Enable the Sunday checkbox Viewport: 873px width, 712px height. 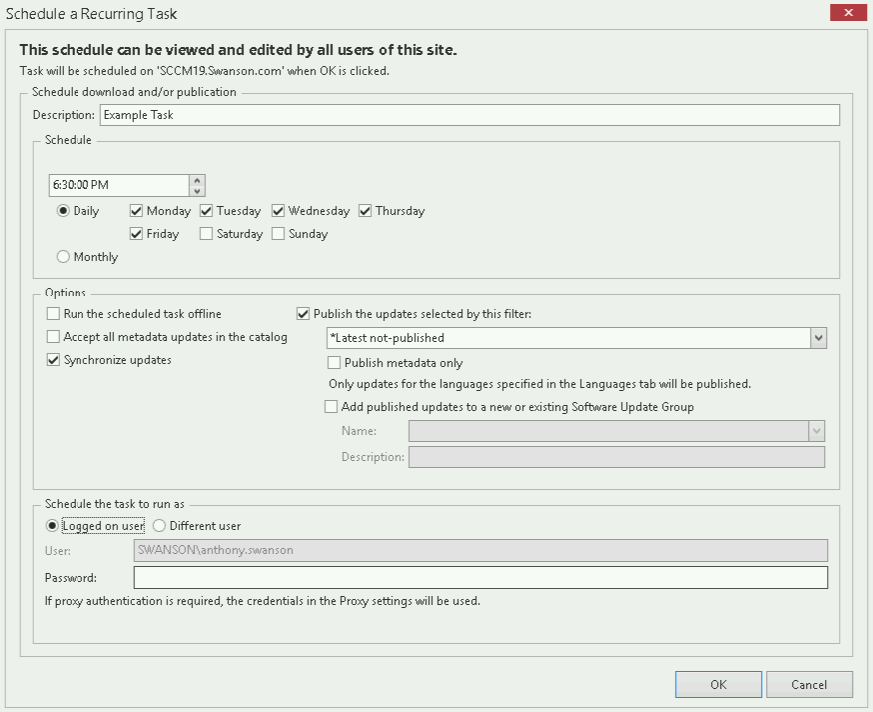click(279, 234)
